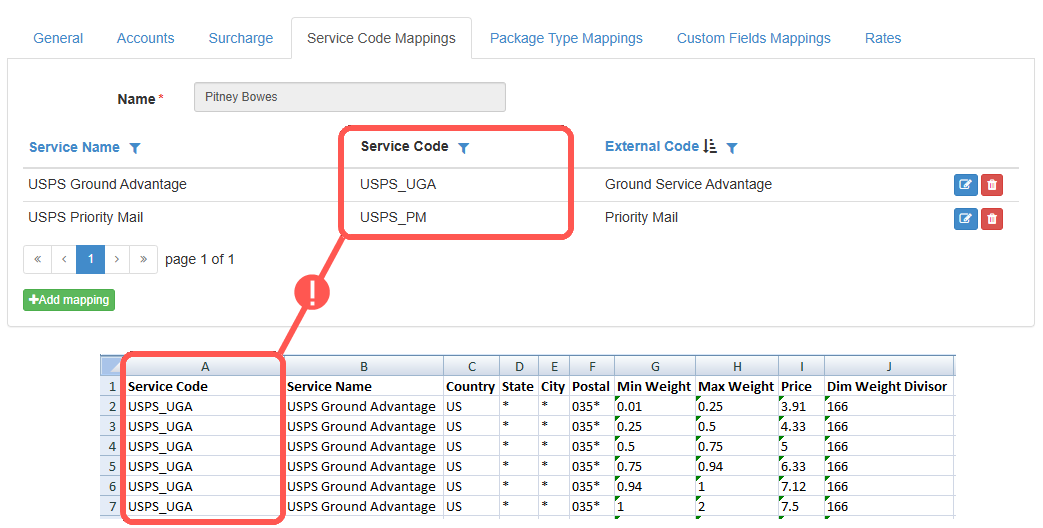
Task: Select the Price cell showing 4.33
Action: tap(802, 426)
